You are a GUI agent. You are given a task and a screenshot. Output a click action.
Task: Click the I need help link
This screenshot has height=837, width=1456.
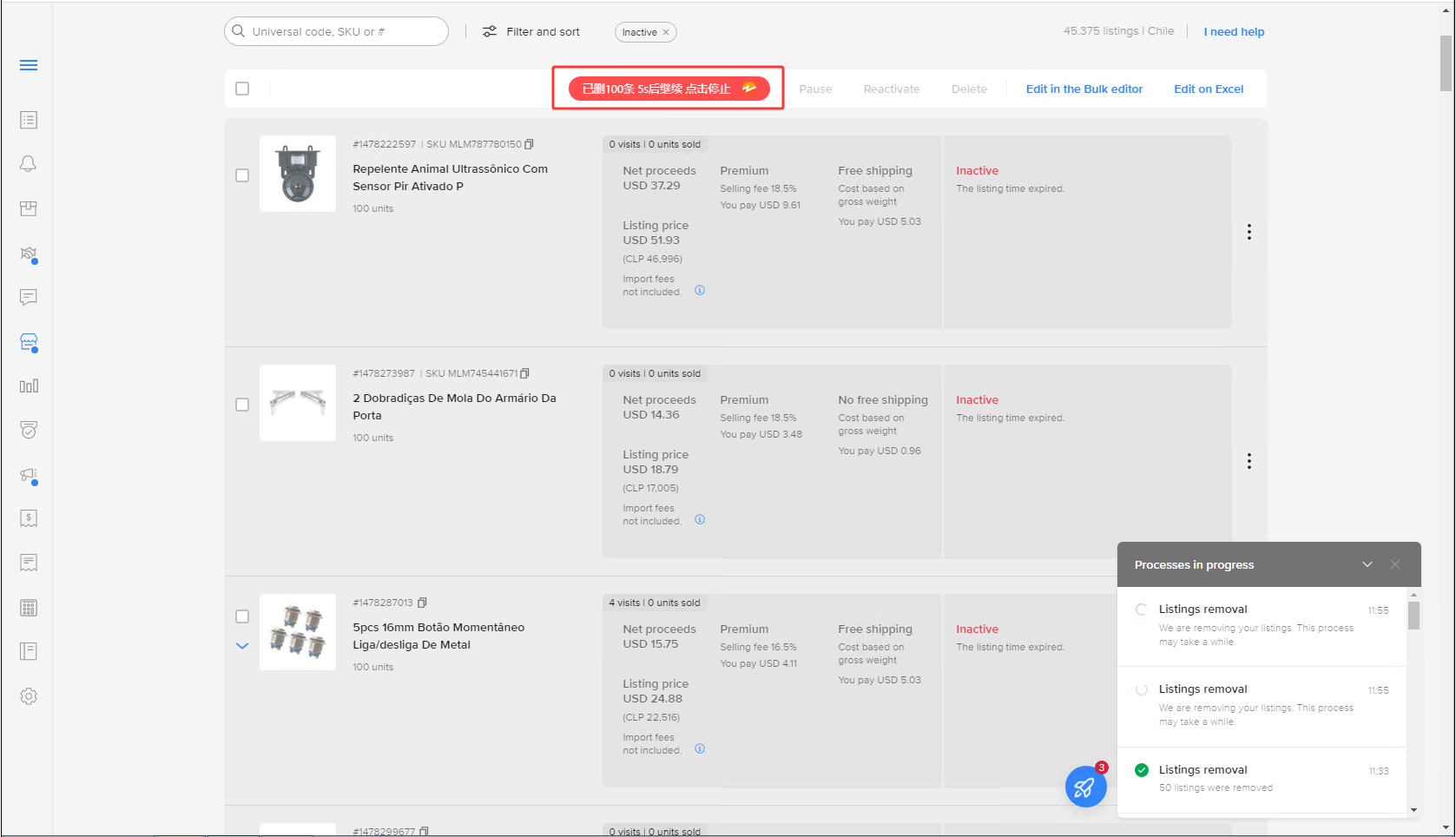(x=1234, y=32)
